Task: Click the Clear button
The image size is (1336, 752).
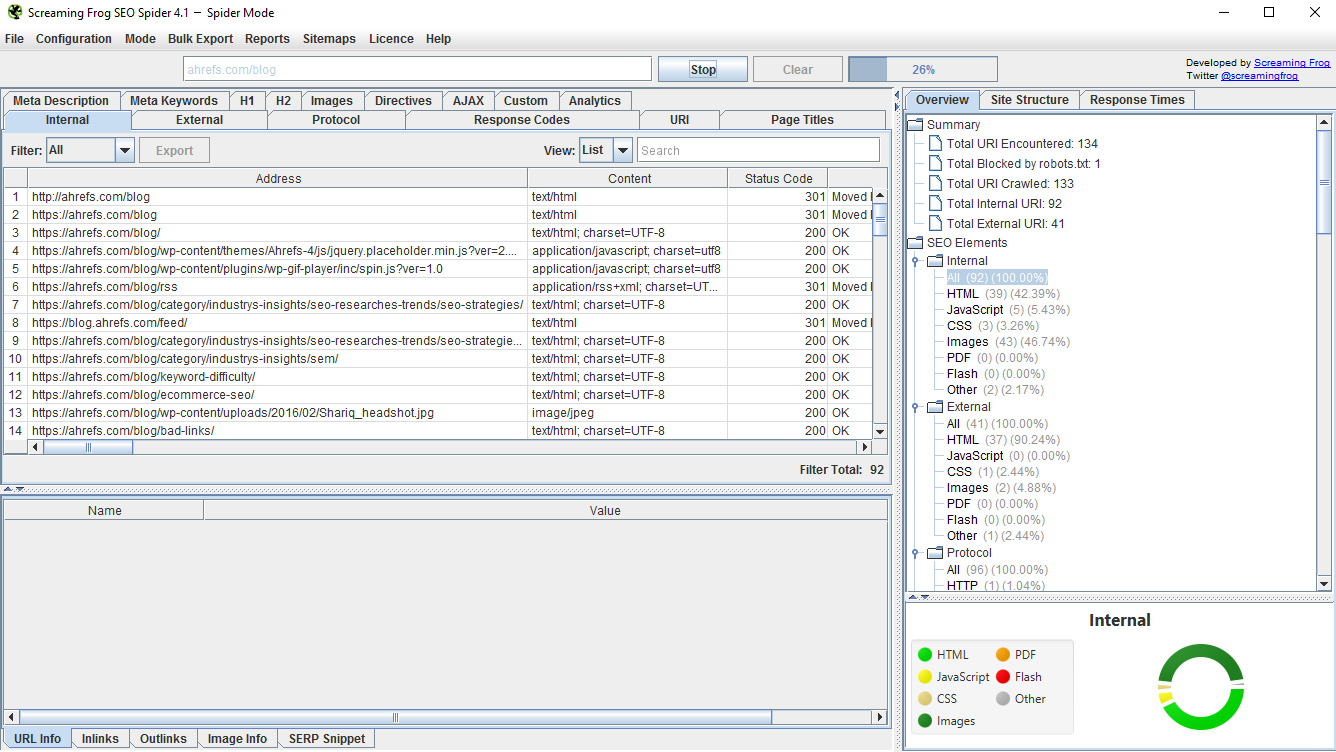Action: [x=798, y=69]
